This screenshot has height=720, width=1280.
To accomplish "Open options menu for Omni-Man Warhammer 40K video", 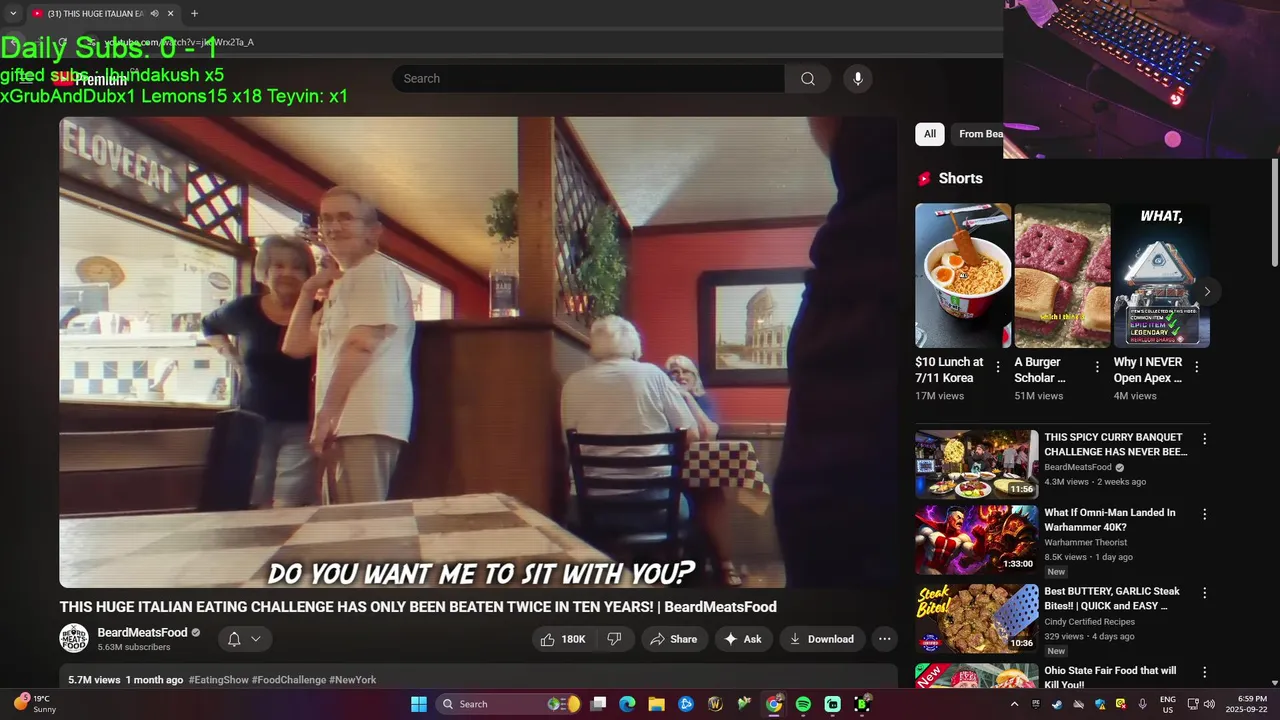I will tap(1204, 514).
